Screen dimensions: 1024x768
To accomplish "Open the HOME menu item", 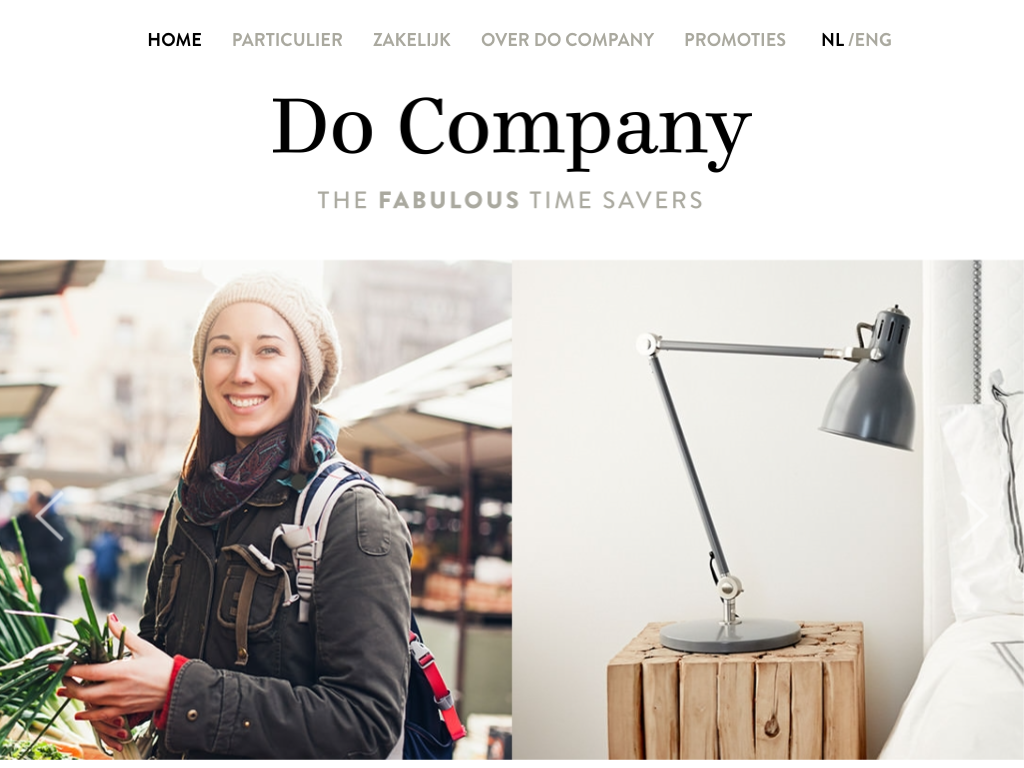I will [174, 40].
